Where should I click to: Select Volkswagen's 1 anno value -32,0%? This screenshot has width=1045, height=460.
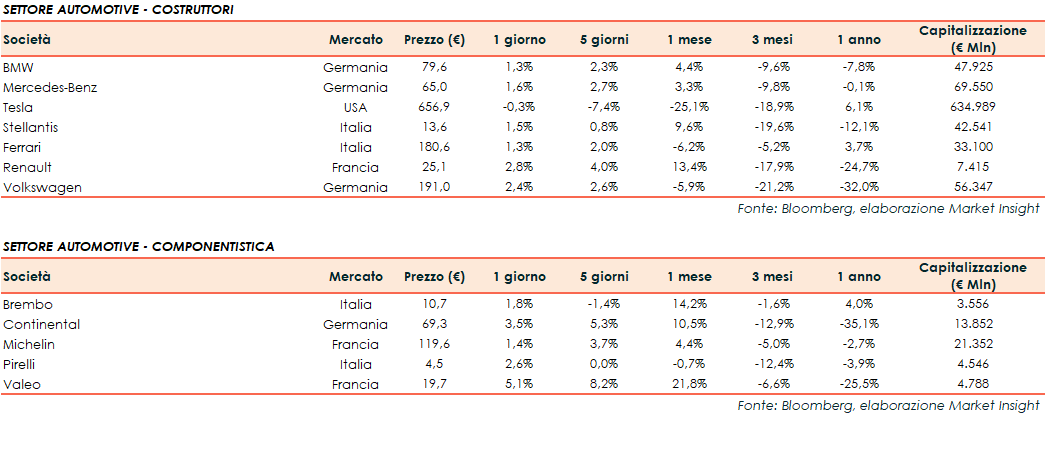pyautogui.click(x=859, y=187)
